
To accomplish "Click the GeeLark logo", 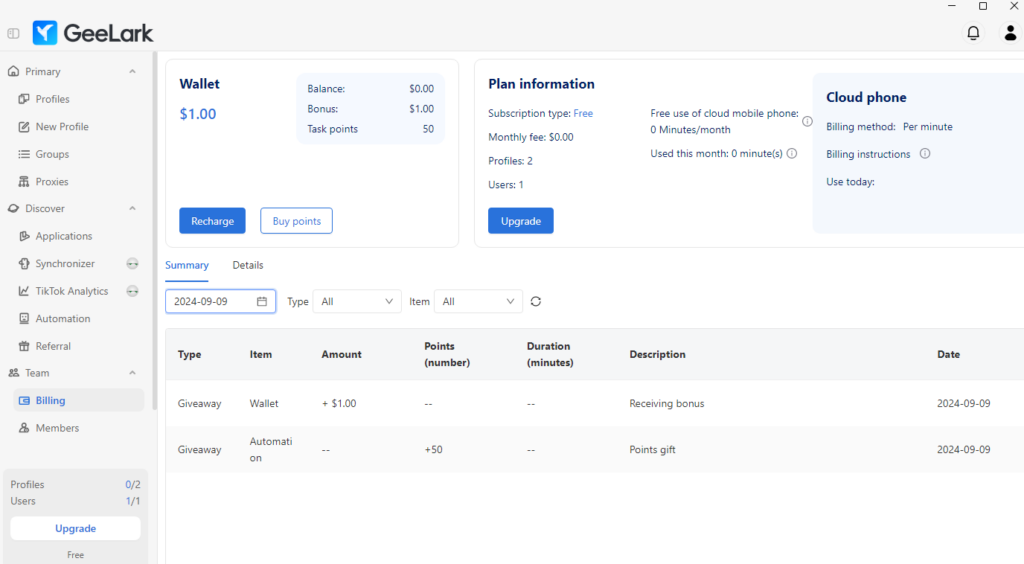I will (x=93, y=33).
